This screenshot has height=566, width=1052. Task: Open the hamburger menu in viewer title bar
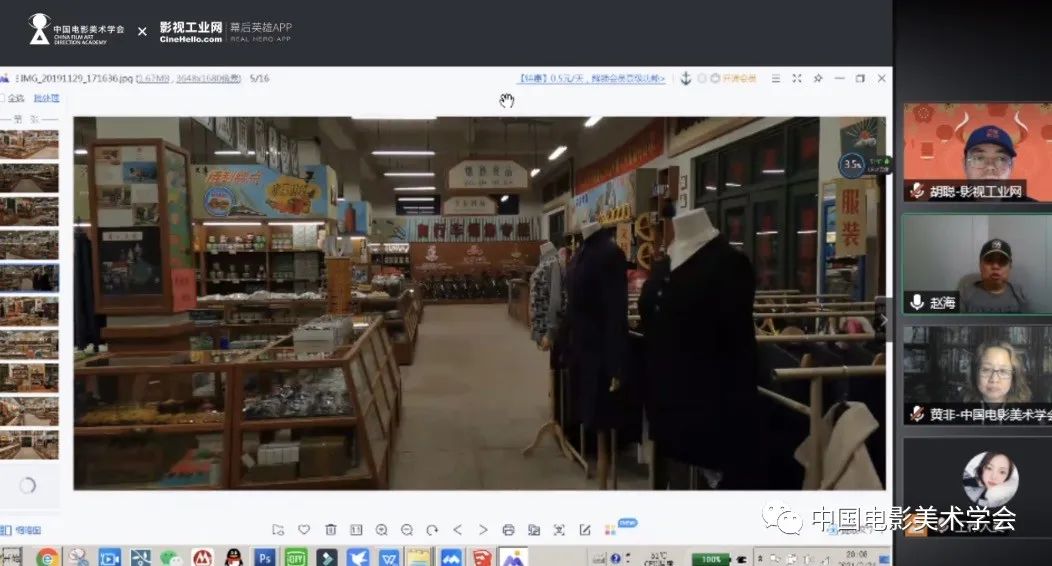[775, 78]
